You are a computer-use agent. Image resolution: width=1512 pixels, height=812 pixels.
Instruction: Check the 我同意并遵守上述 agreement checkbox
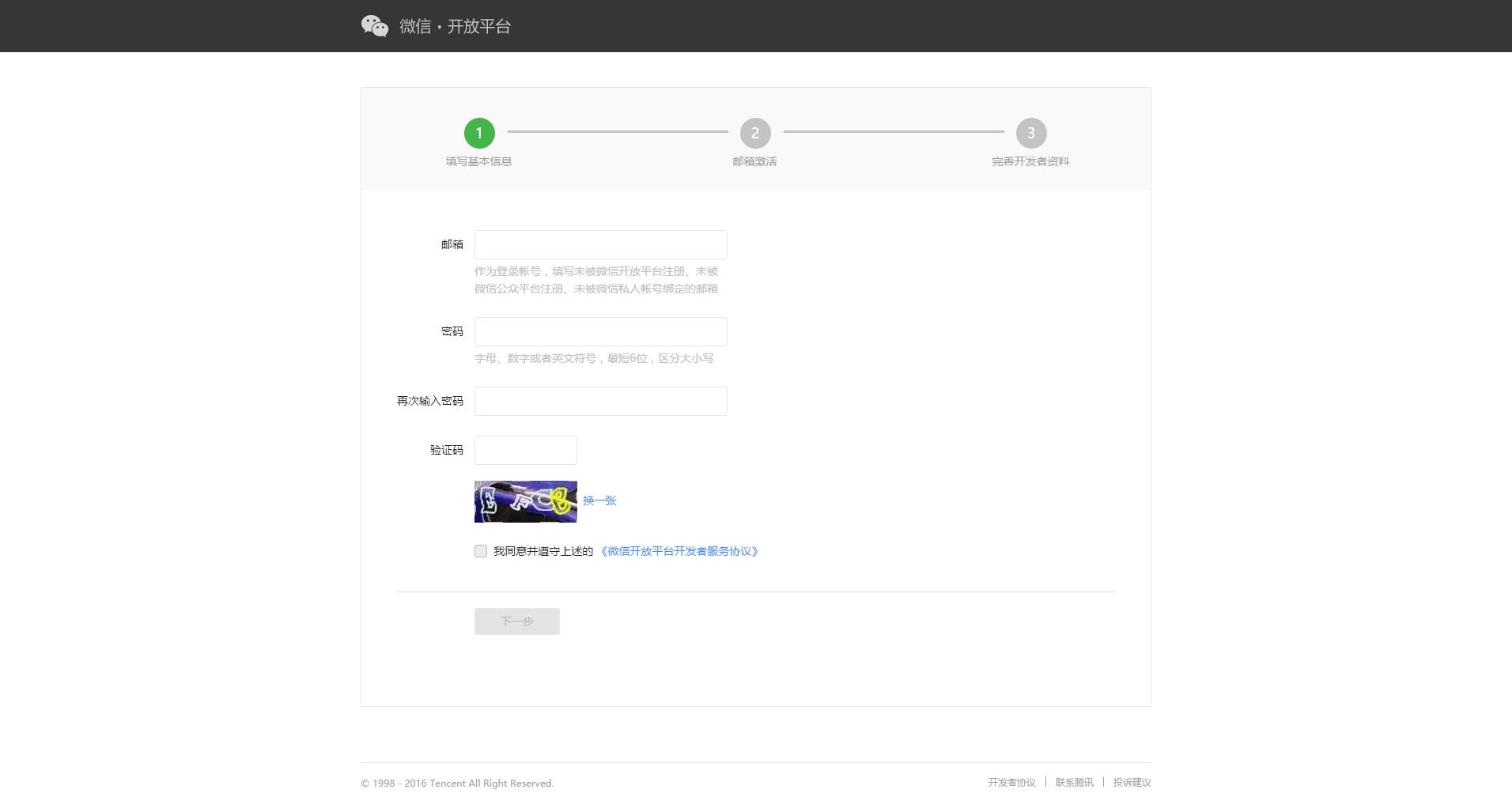480,550
